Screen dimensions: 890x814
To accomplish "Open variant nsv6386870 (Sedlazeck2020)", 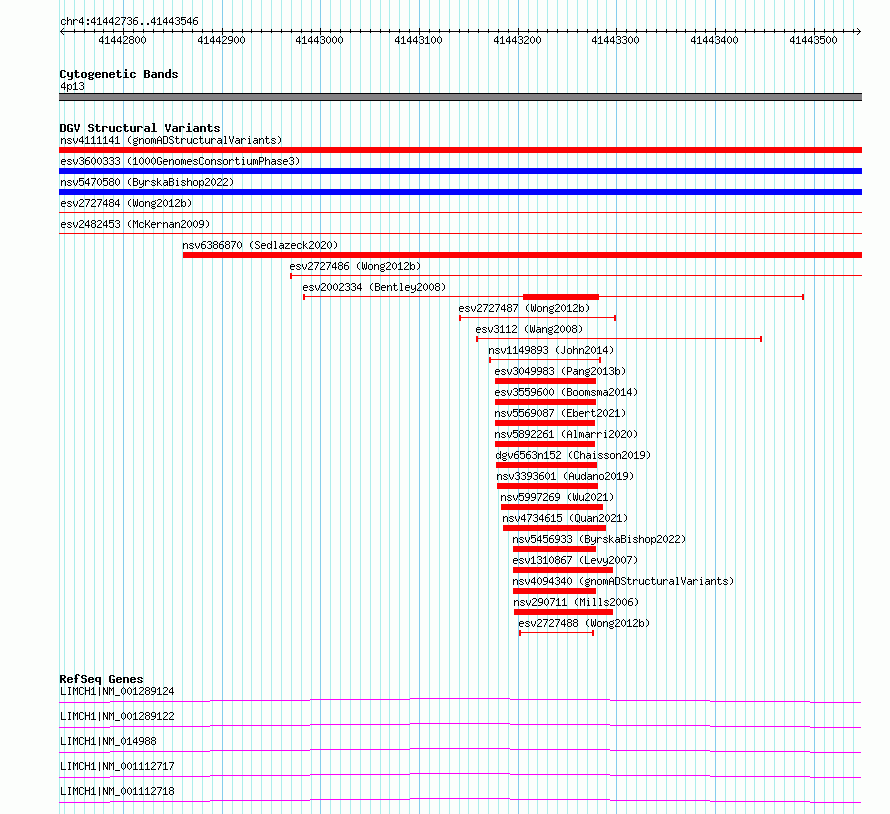I will click(x=260, y=245).
